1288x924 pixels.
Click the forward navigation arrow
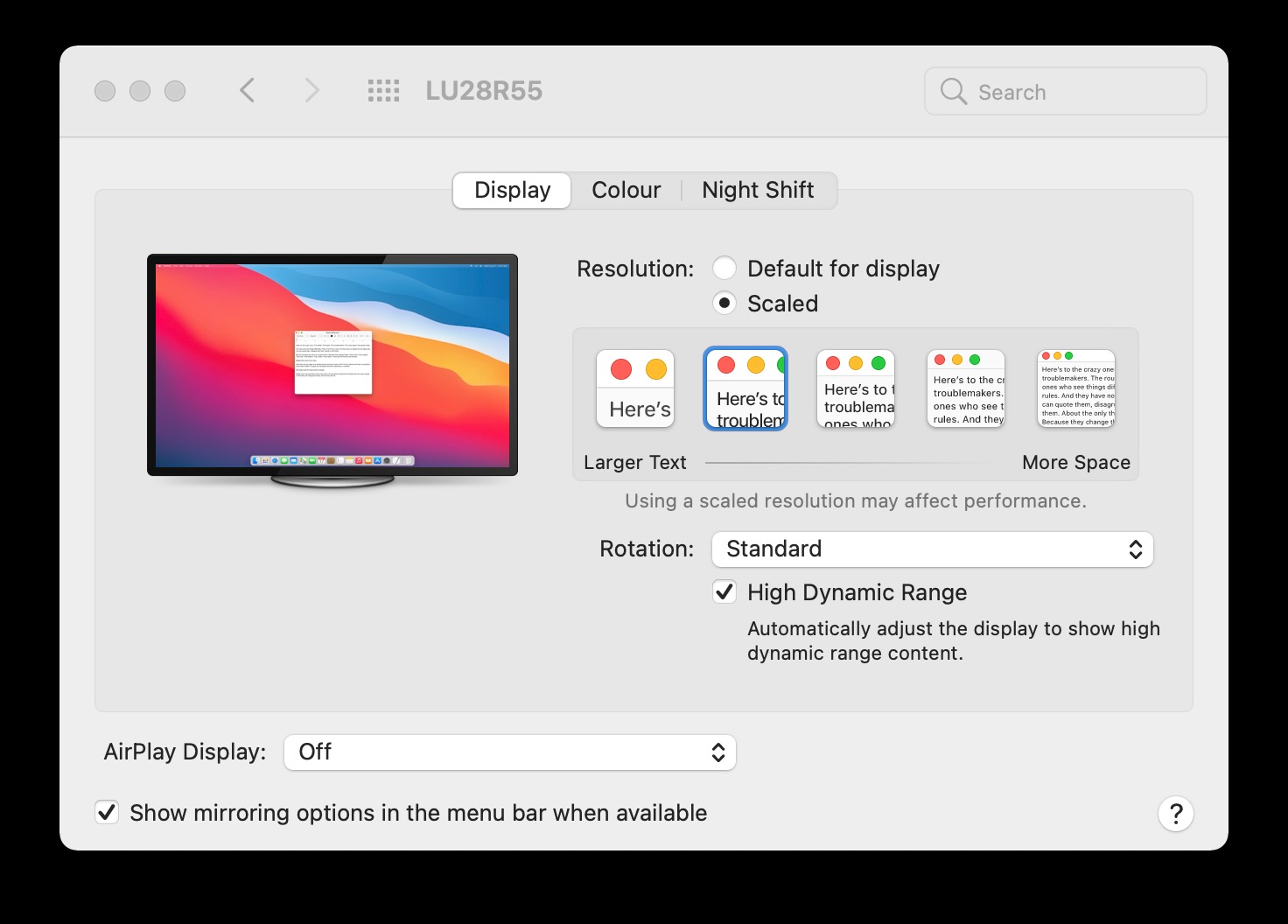(311, 90)
